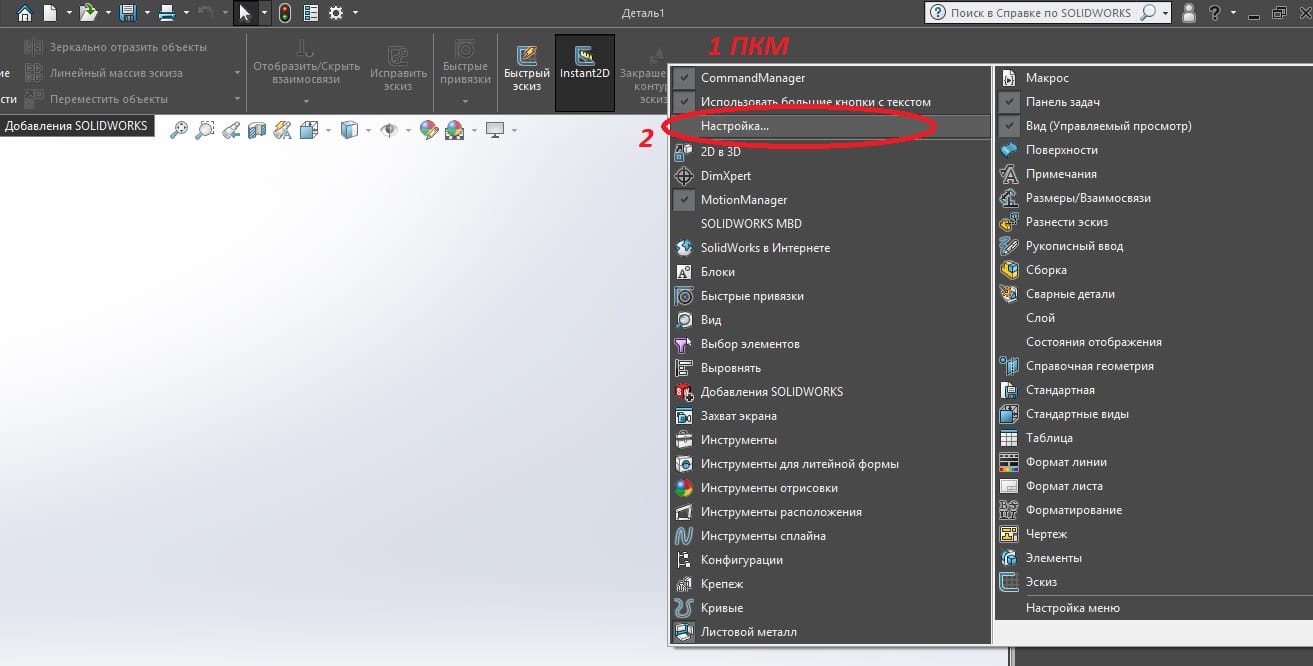Screen dimensions: 1313x666
Task: Expand the Print dropdown arrow
Action: pyautogui.click(x=185, y=13)
